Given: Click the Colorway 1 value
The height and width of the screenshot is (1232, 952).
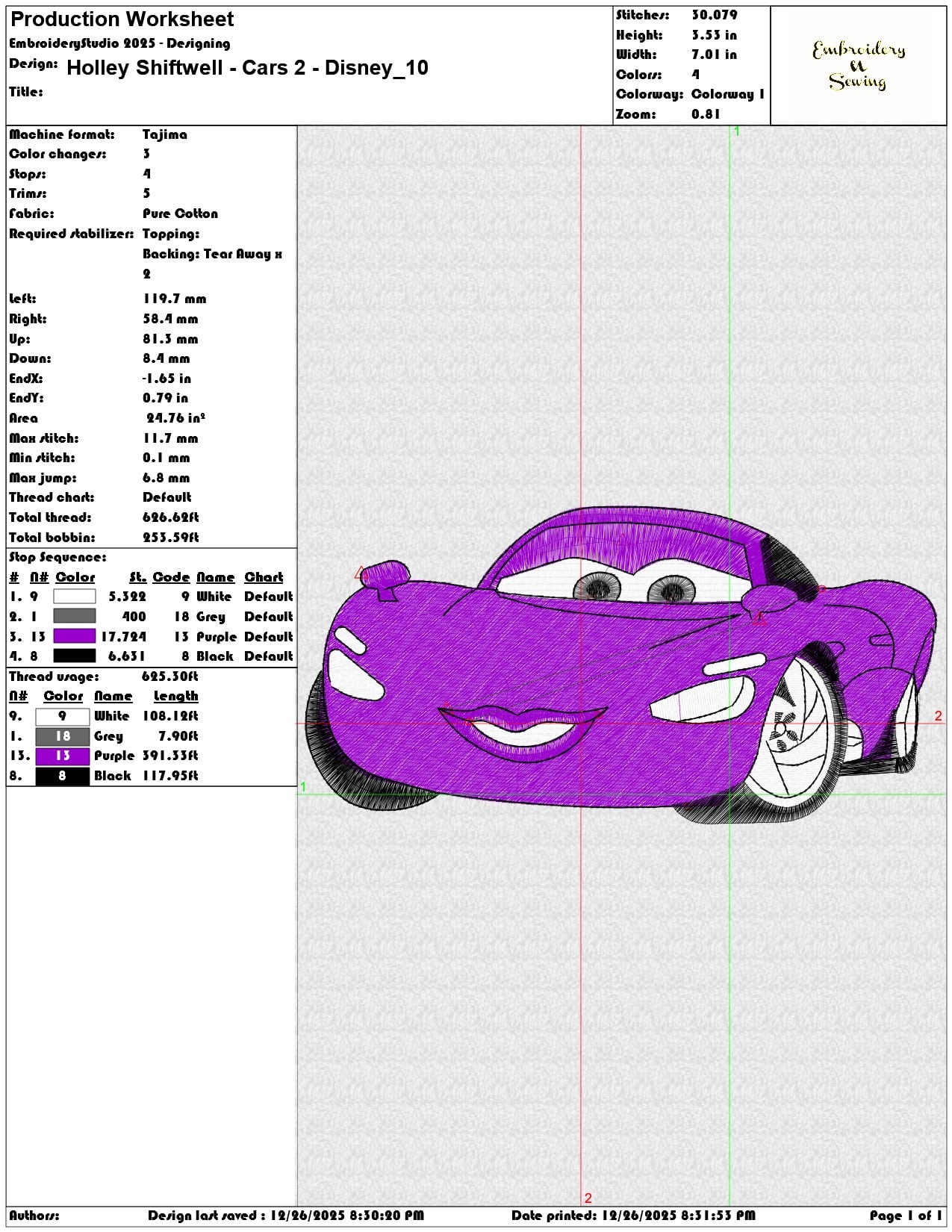Looking at the screenshot, I should coord(727,94).
